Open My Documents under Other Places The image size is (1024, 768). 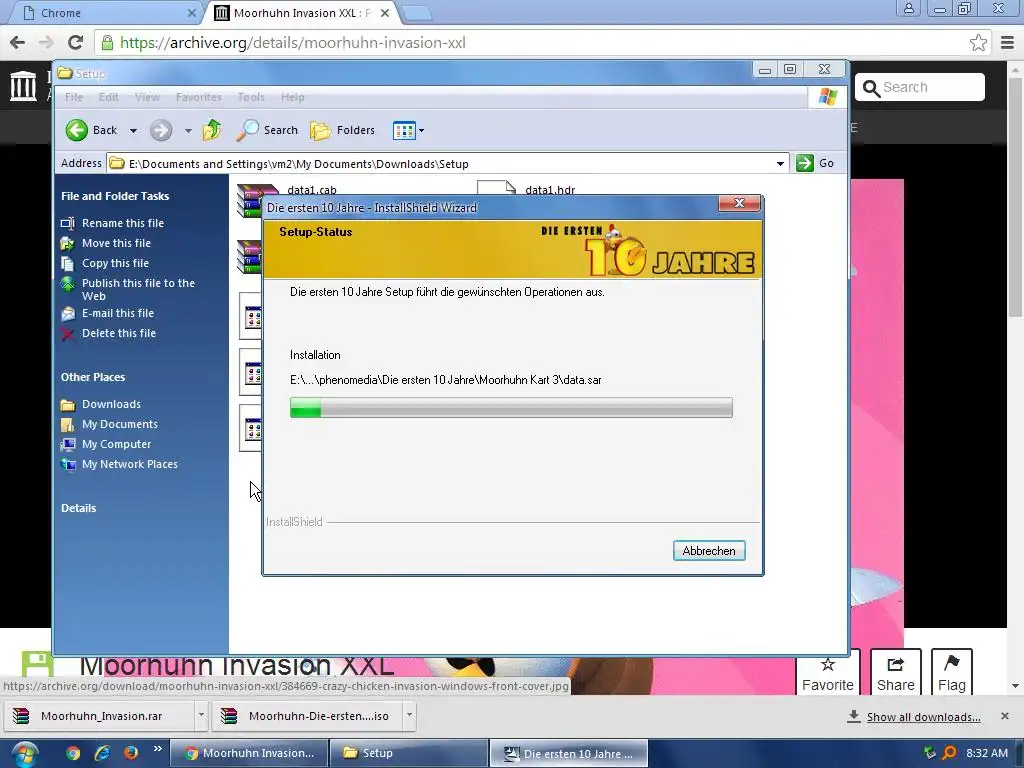click(x=120, y=424)
